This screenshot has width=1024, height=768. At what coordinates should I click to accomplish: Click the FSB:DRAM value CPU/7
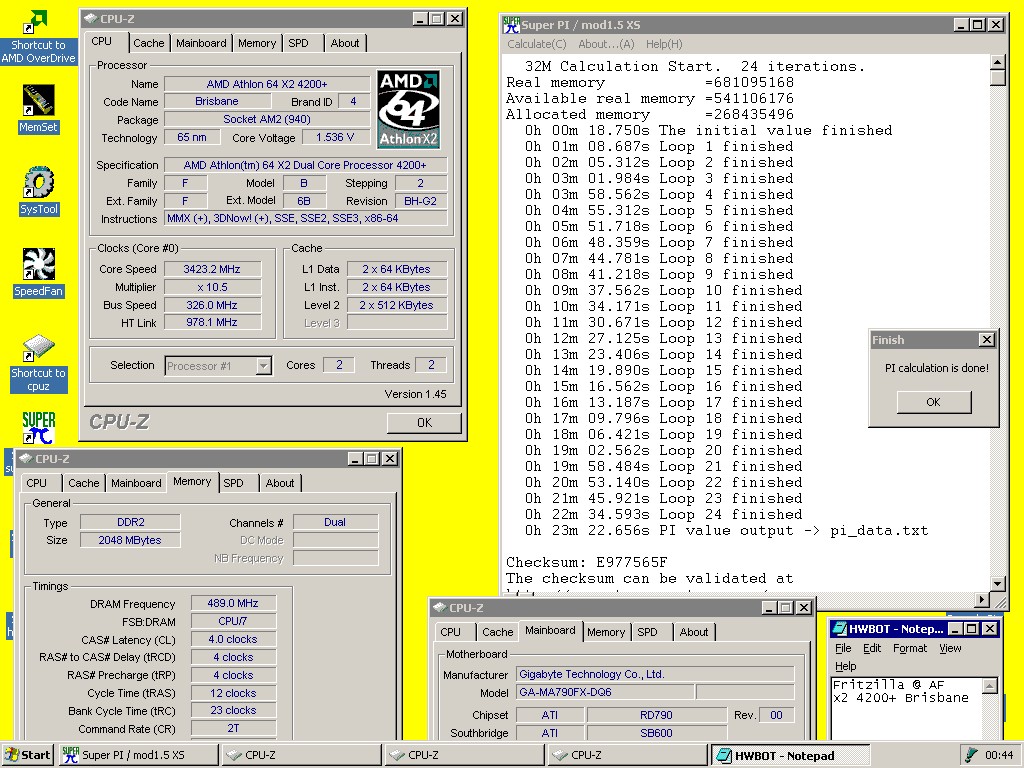click(x=233, y=621)
